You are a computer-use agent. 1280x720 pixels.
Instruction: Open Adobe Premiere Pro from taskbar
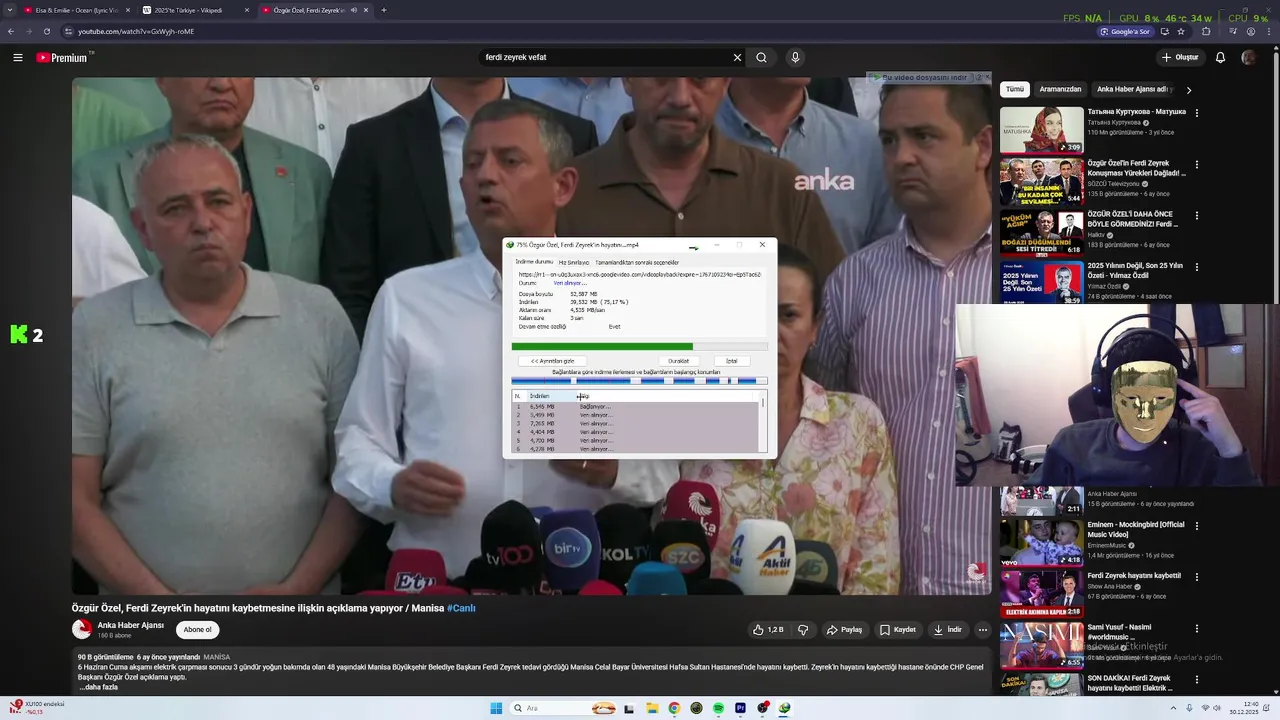point(740,708)
